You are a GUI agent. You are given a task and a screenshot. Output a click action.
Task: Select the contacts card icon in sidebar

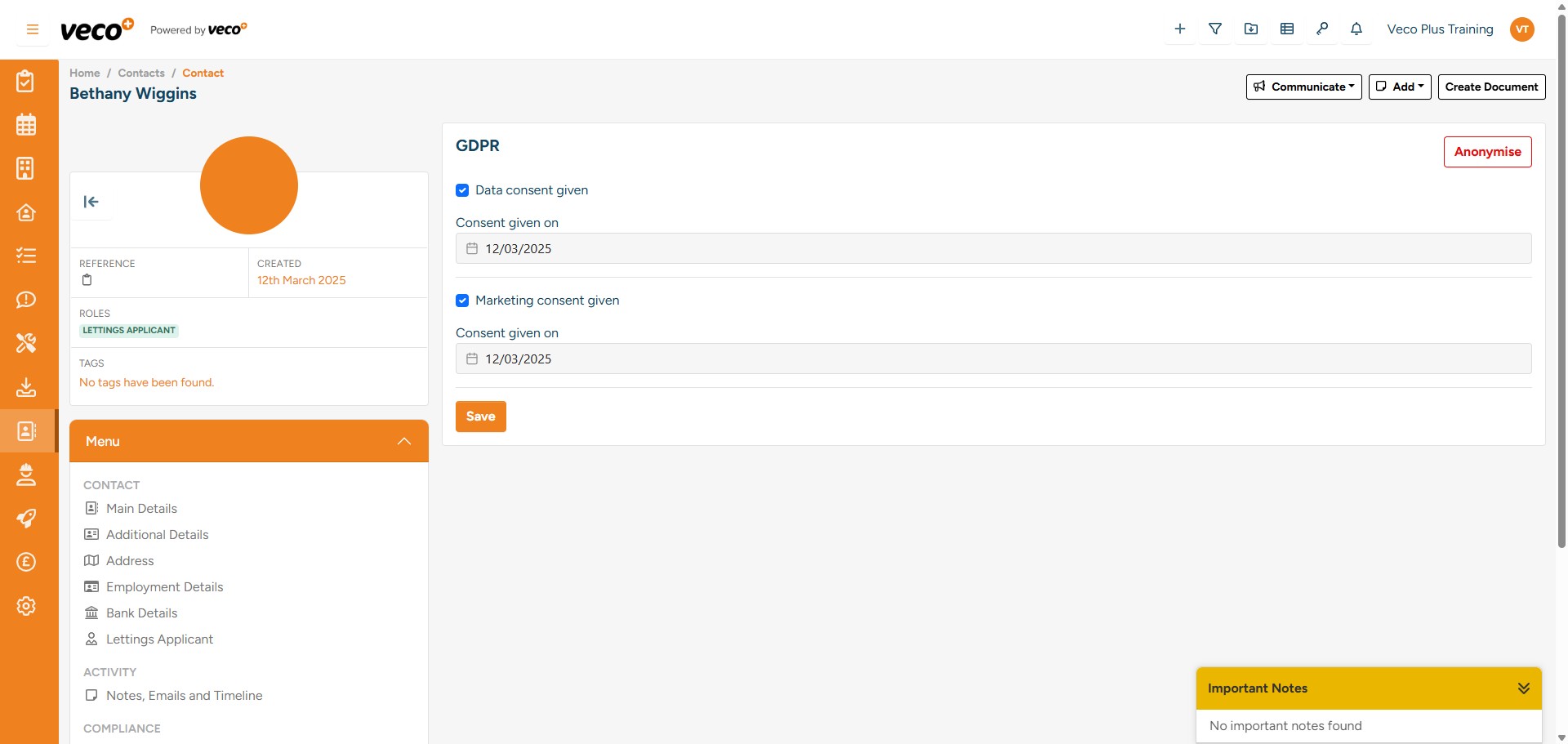(x=26, y=431)
